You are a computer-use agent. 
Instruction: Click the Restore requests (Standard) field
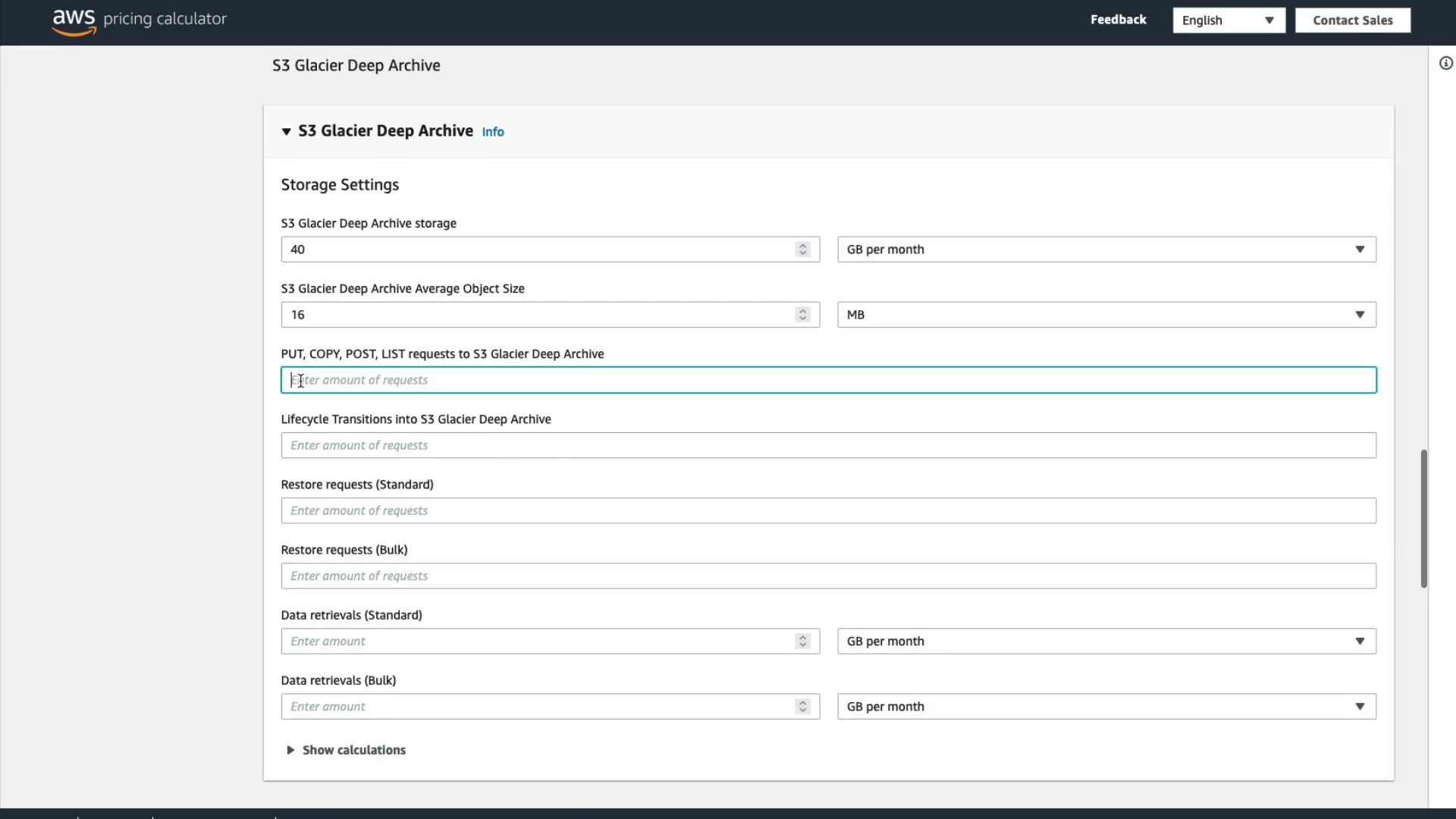point(828,510)
